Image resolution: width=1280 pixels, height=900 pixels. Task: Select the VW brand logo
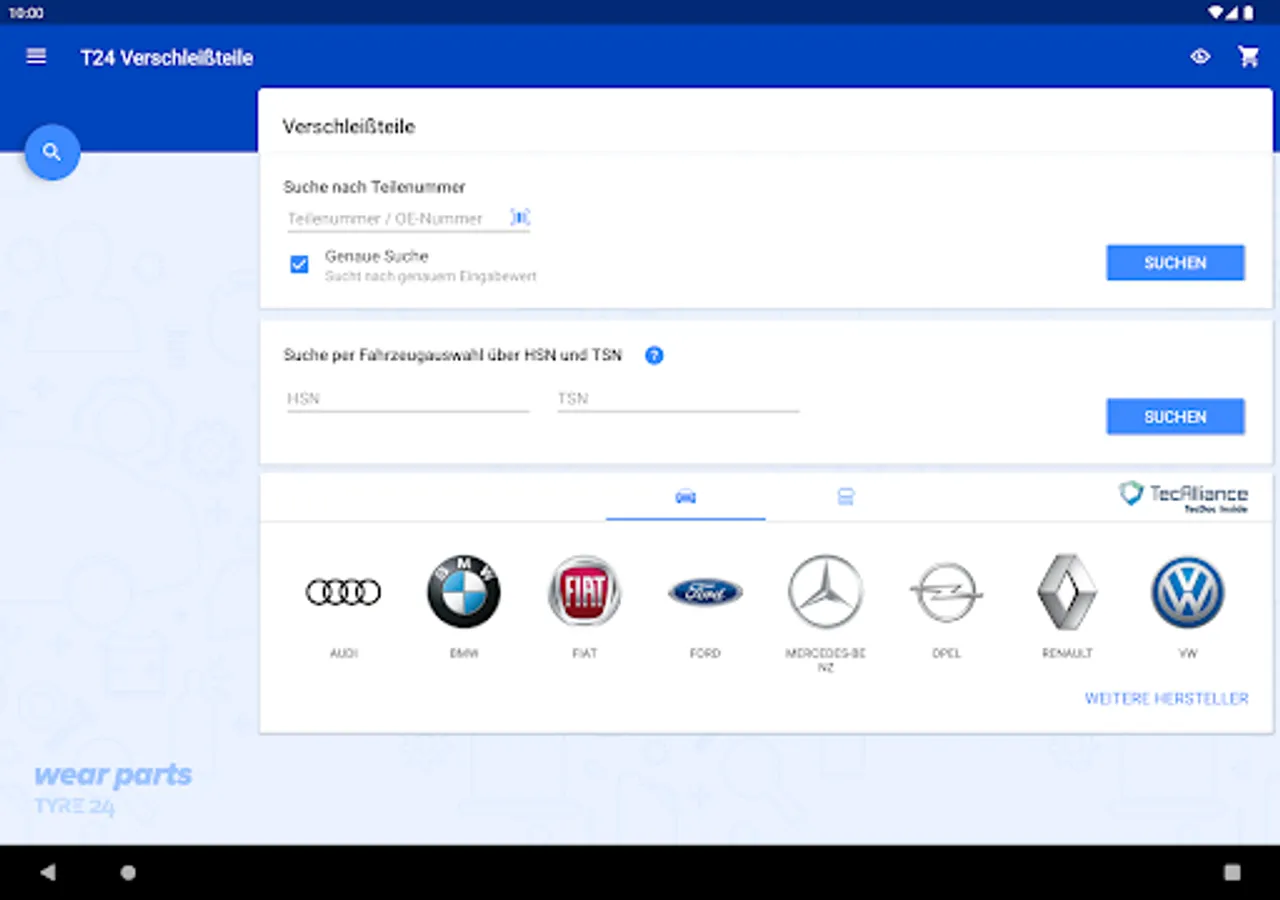pyautogui.click(x=1188, y=592)
